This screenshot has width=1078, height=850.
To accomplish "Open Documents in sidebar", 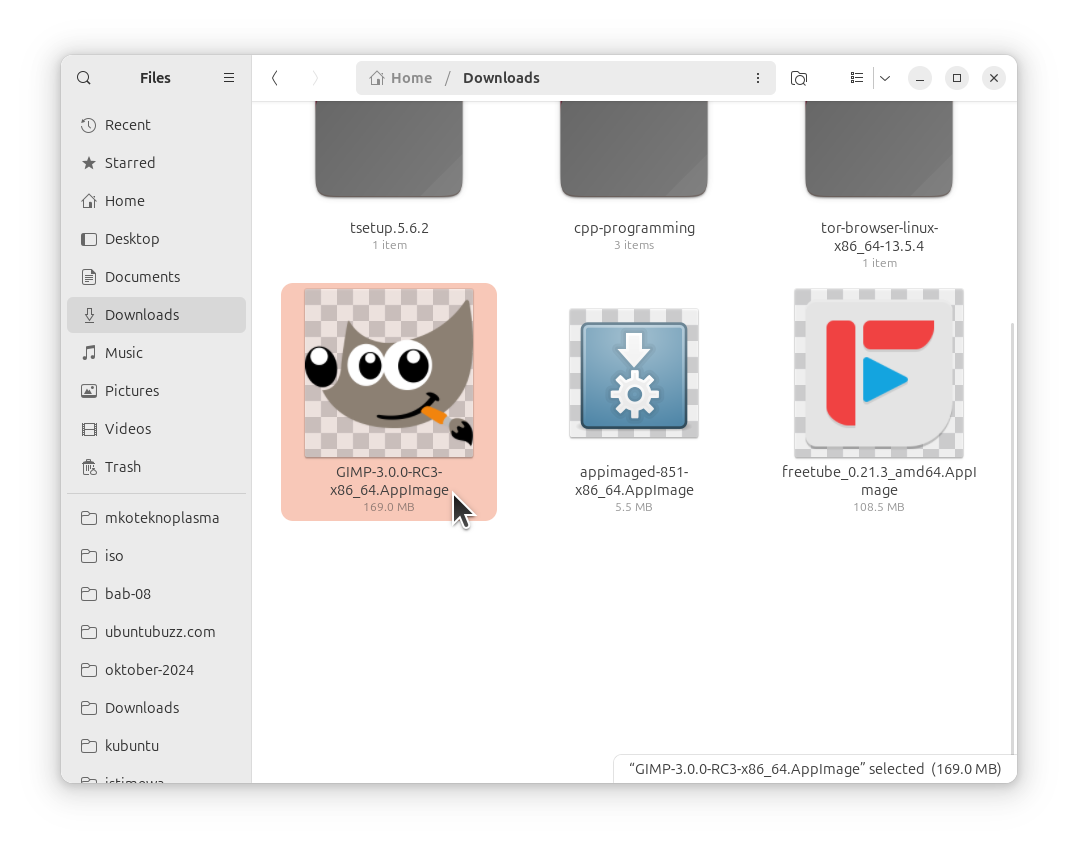I will (156, 276).
